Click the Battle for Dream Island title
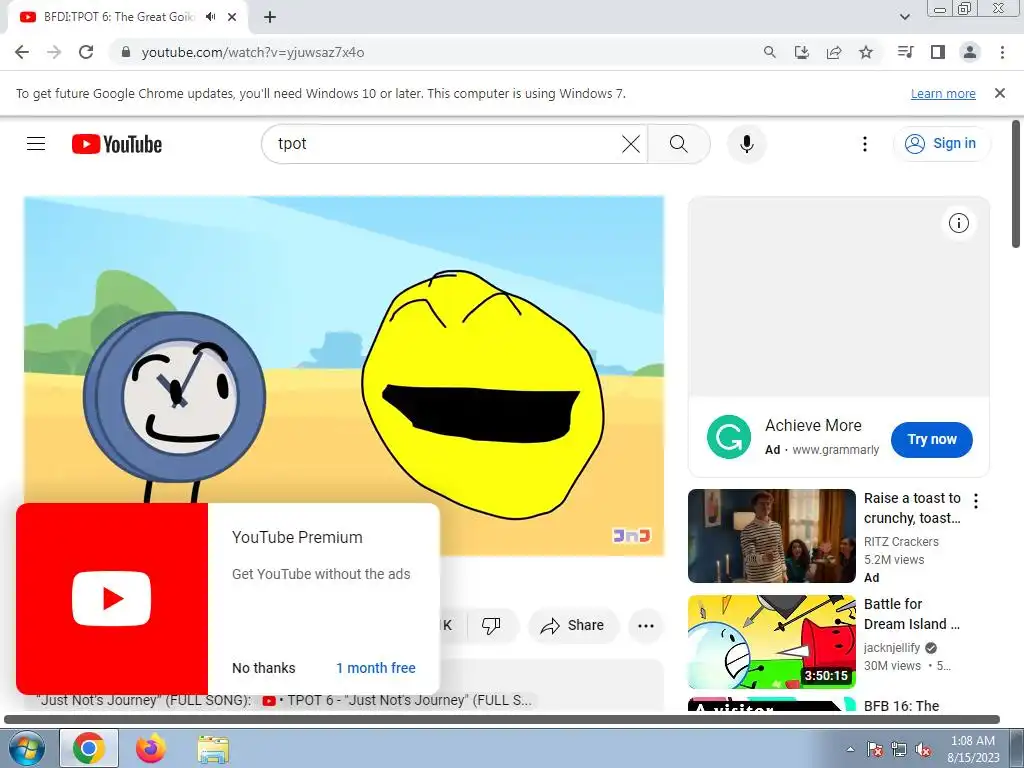 (912, 614)
